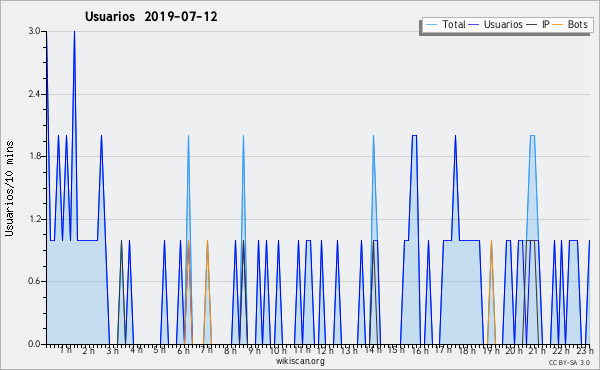Click the 19 h x-axis label

[491, 351]
